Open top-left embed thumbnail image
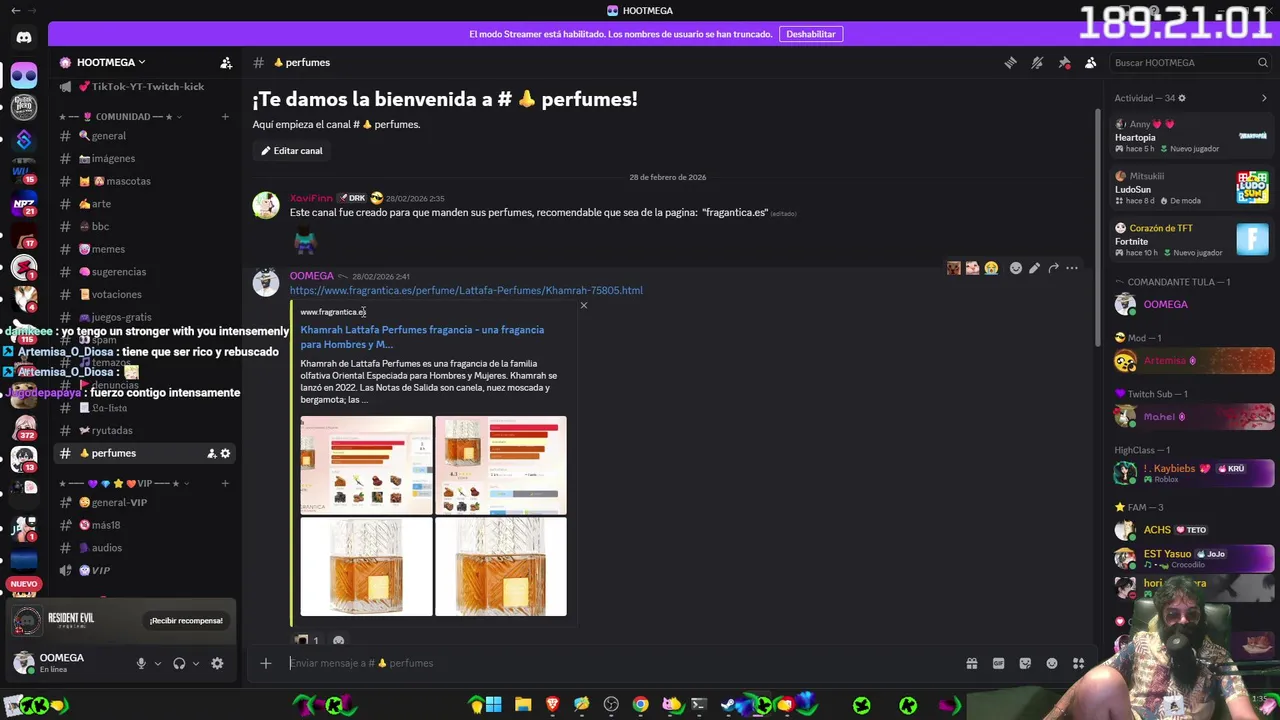The height and width of the screenshot is (720, 1280). point(366,465)
